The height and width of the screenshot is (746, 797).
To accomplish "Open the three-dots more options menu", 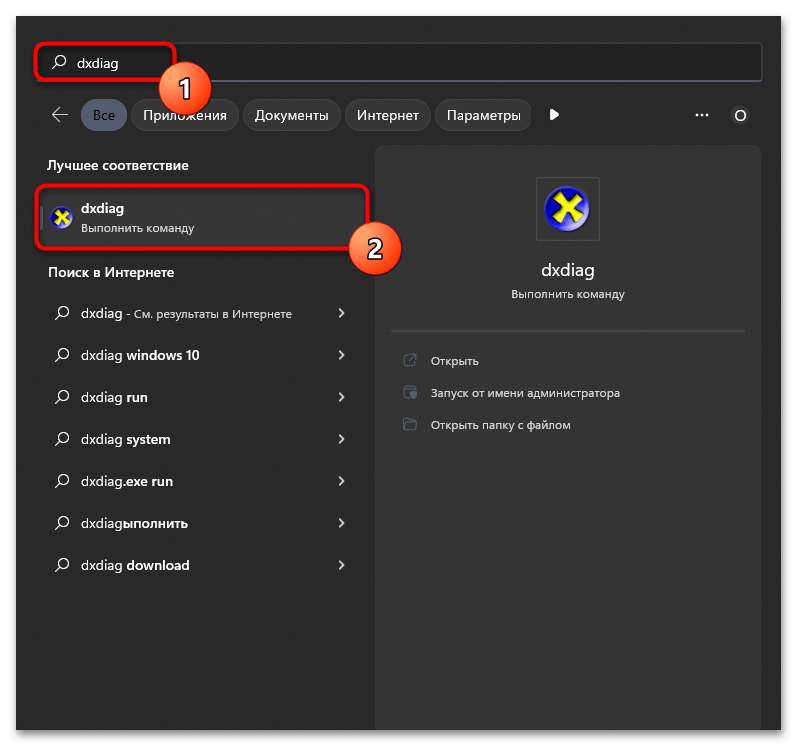I will (x=702, y=115).
